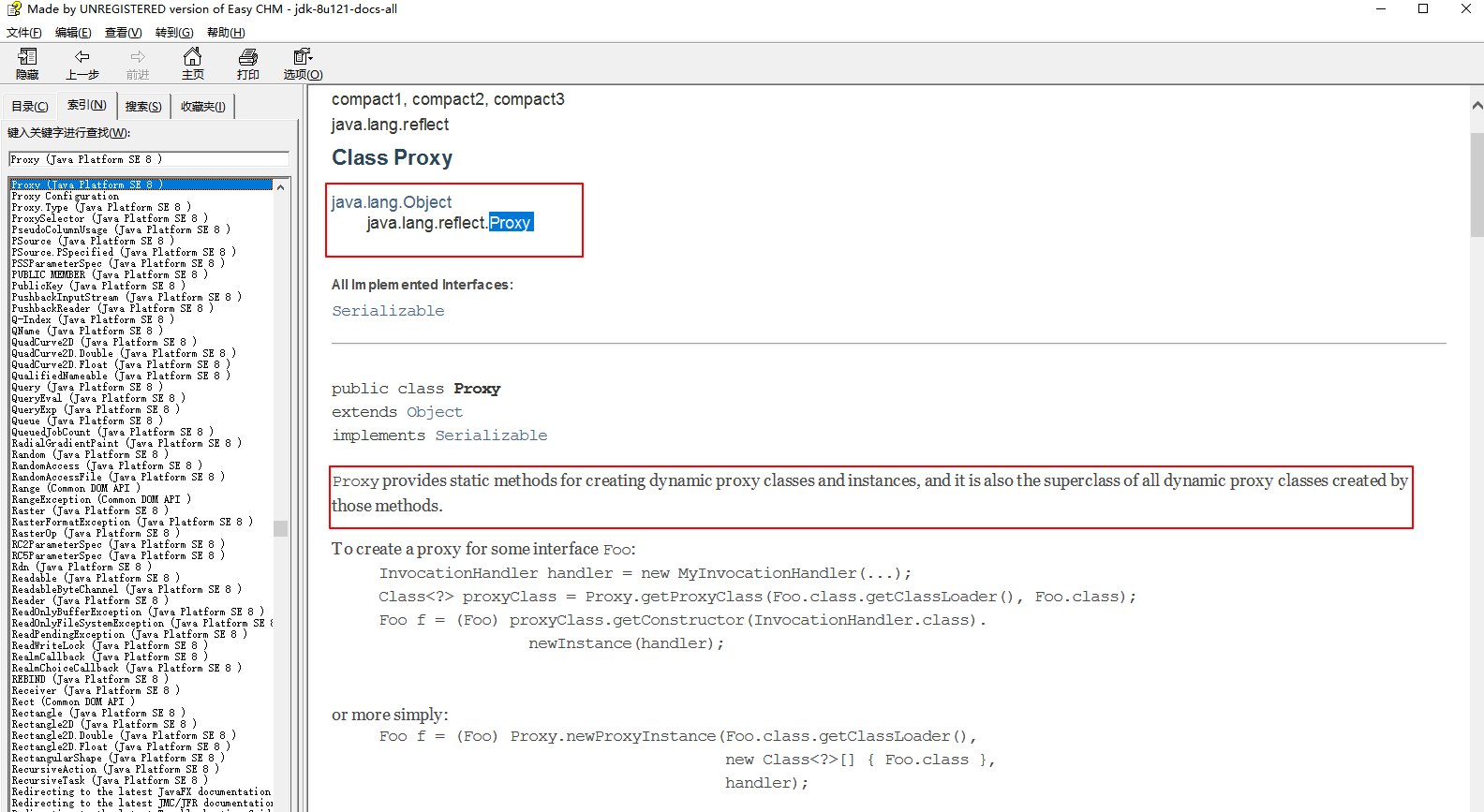Select 'ProxySelector (Java Platform SE 8 )' entry
This screenshot has height=812, width=1484.
[109, 218]
